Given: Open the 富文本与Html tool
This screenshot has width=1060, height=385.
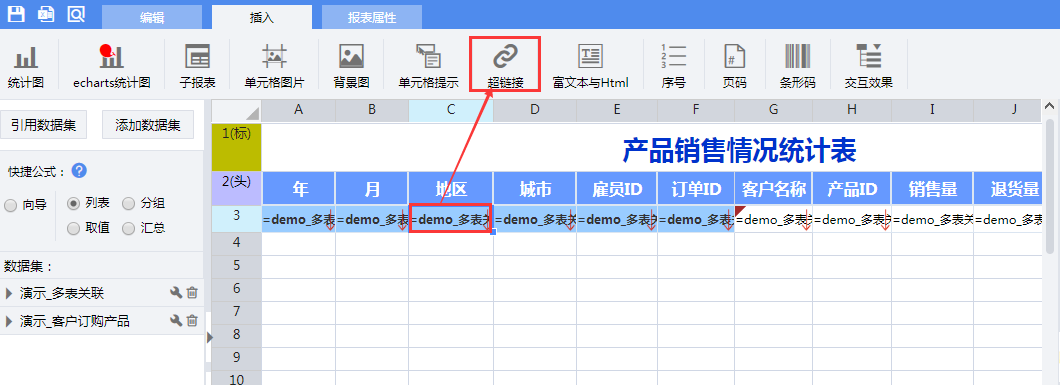Looking at the screenshot, I should pos(590,66).
